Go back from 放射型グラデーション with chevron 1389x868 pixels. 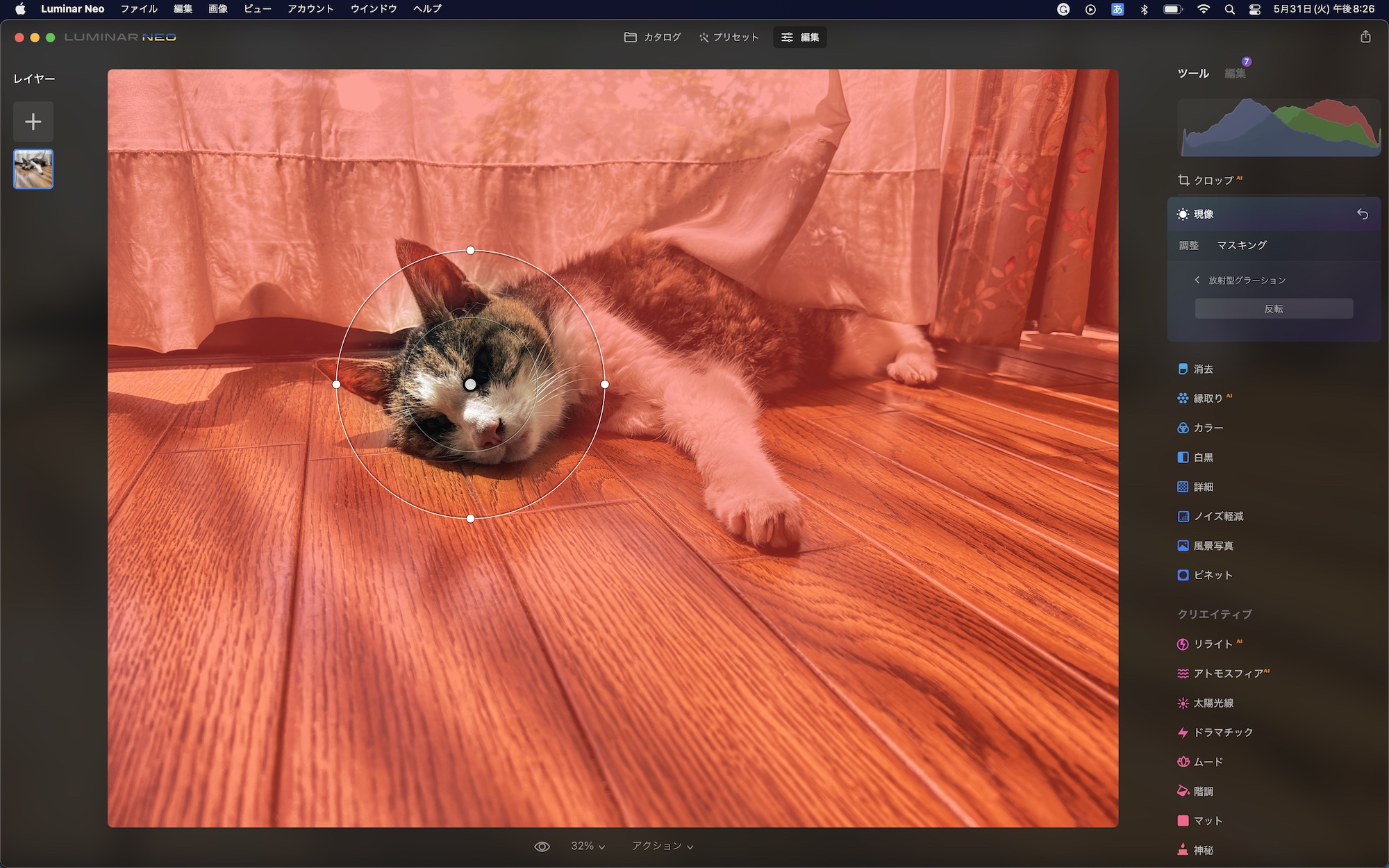pyautogui.click(x=1197, y=281)
